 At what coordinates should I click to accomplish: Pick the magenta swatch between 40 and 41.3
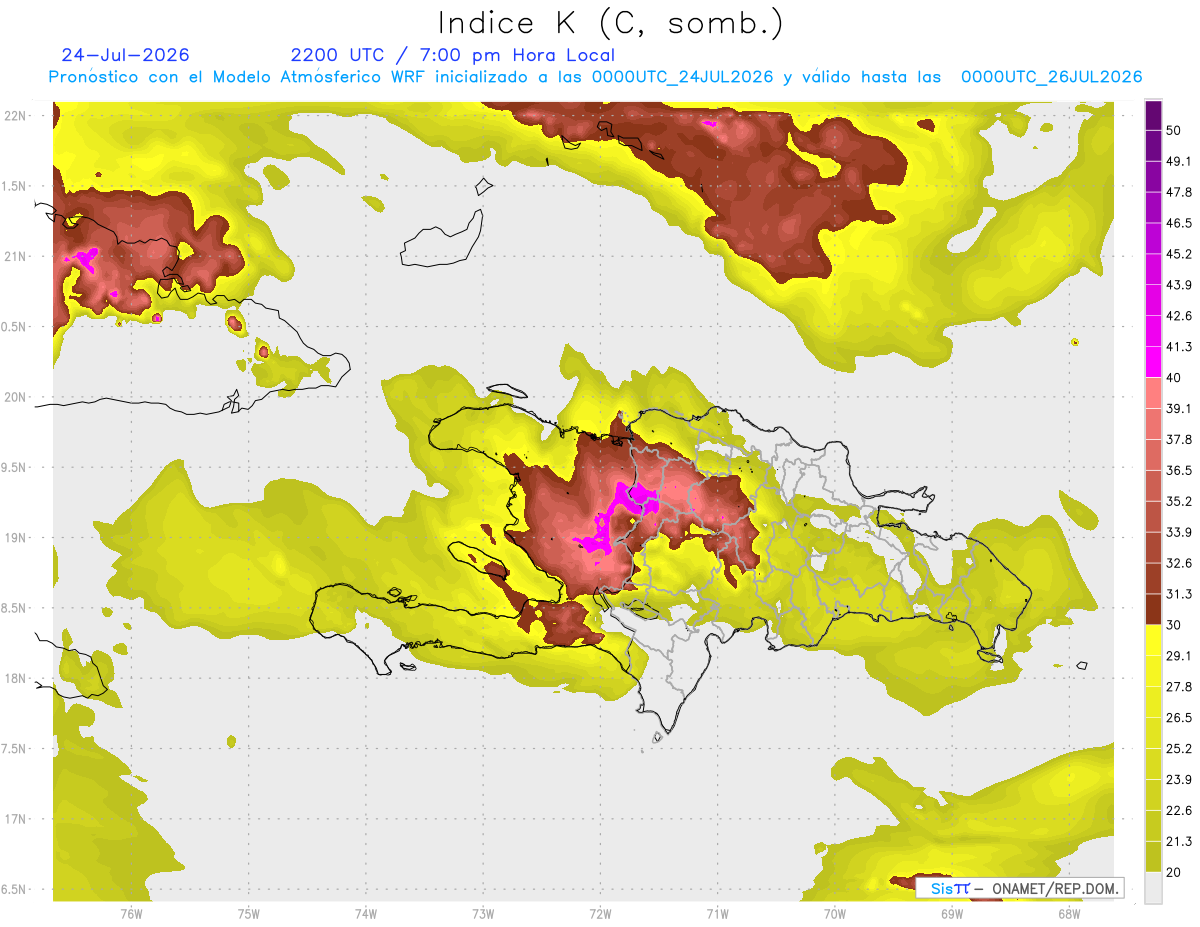click(1153, 362)
